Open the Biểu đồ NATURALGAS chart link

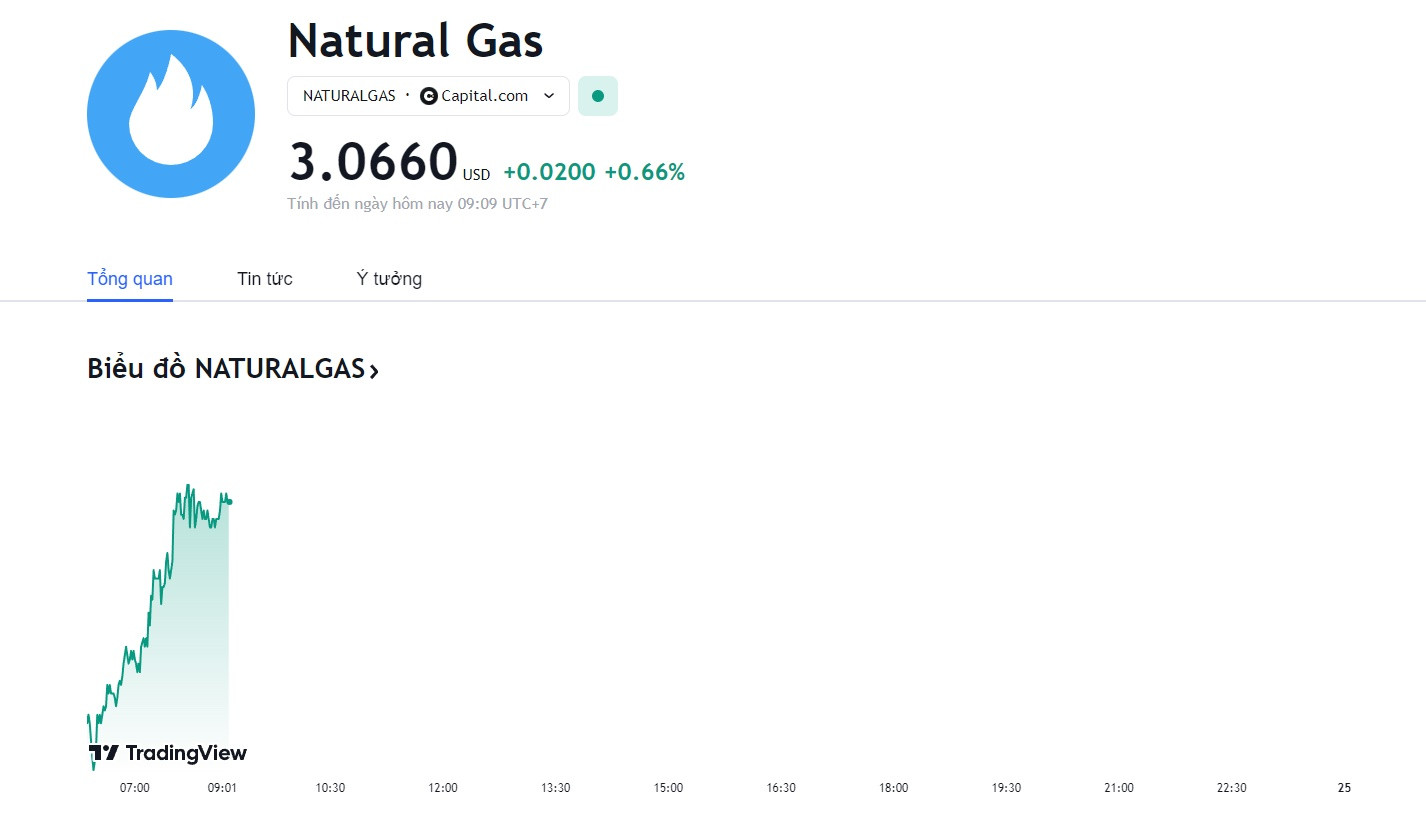233,369
